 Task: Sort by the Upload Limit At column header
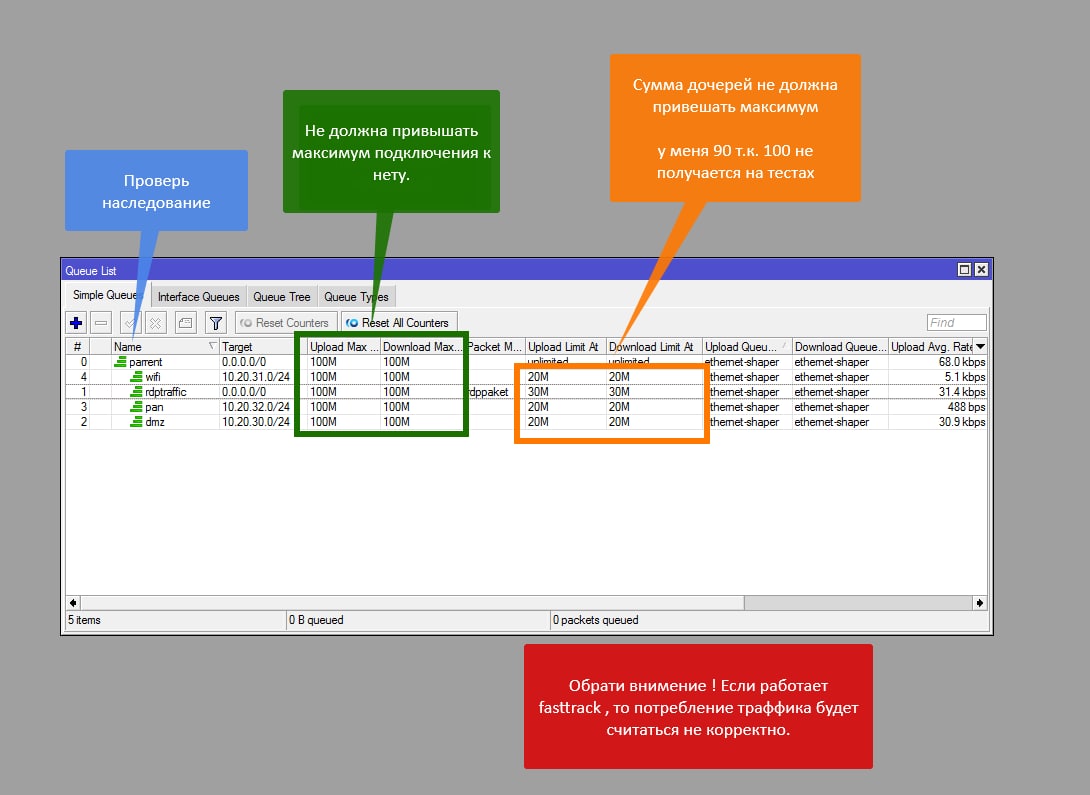click(x=565, y=346)
